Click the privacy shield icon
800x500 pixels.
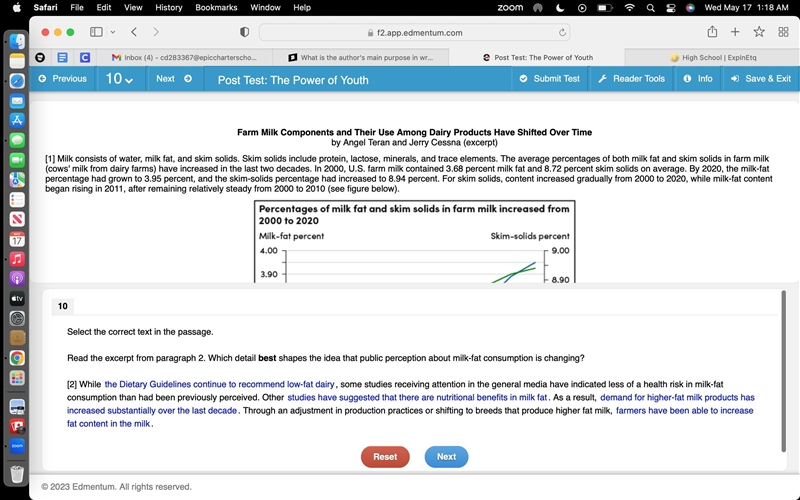coord(244,32)
